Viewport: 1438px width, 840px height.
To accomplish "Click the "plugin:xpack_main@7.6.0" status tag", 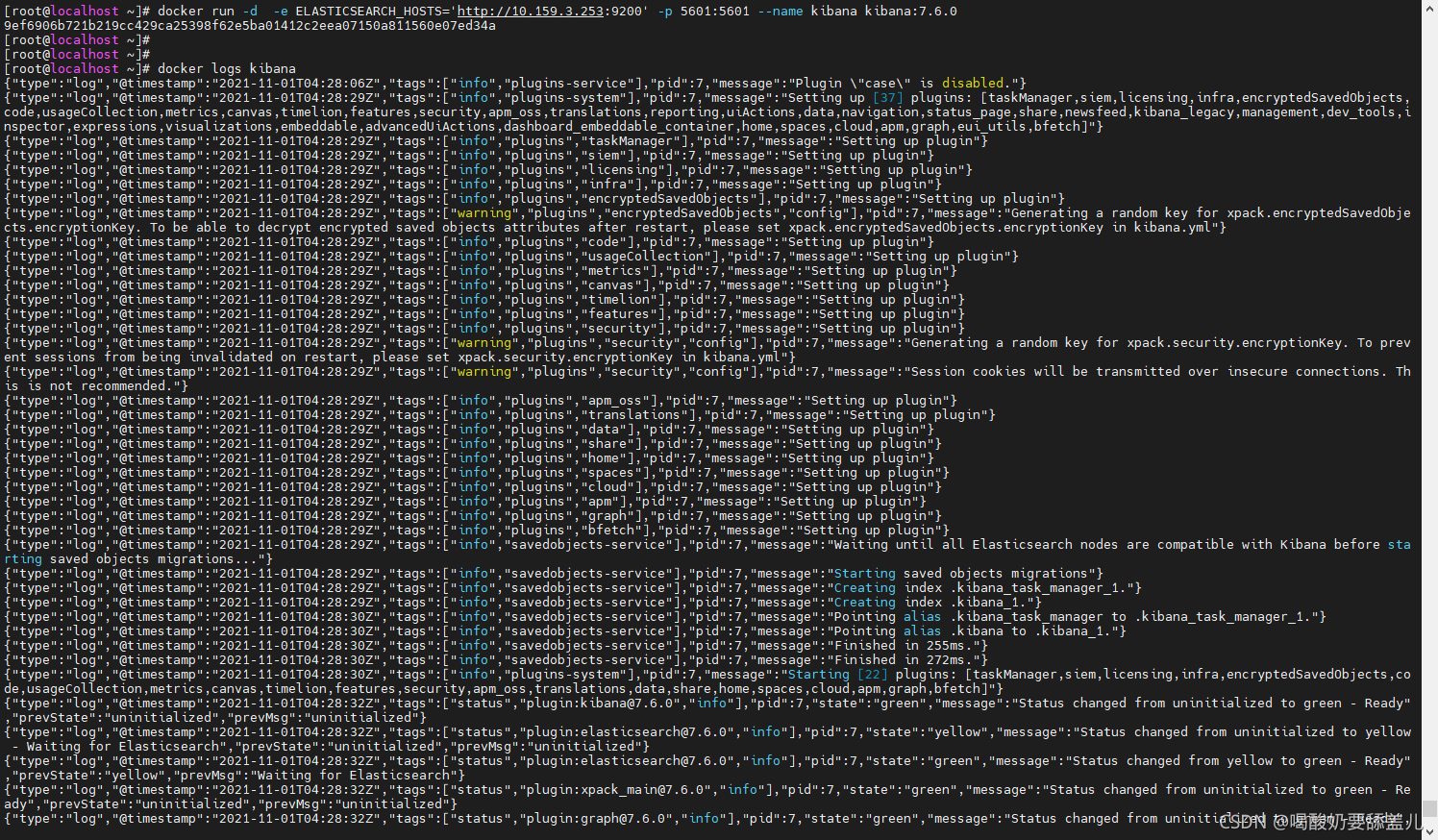I will coord(616,790).
